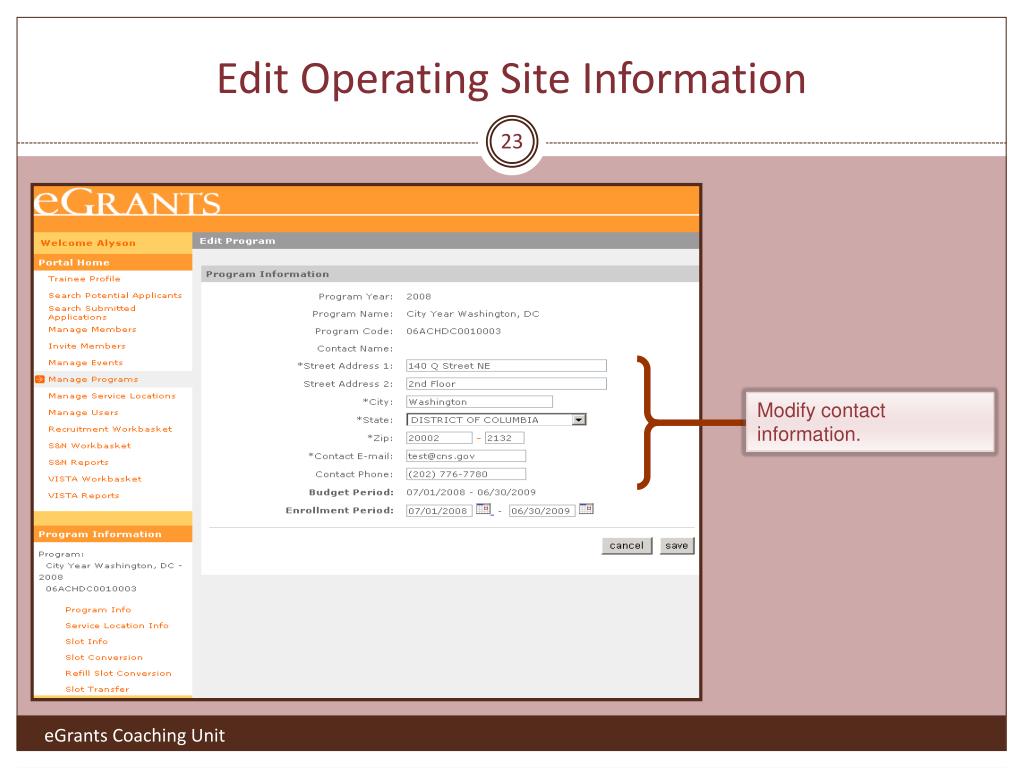Open the Slot Transfer link

97,689
